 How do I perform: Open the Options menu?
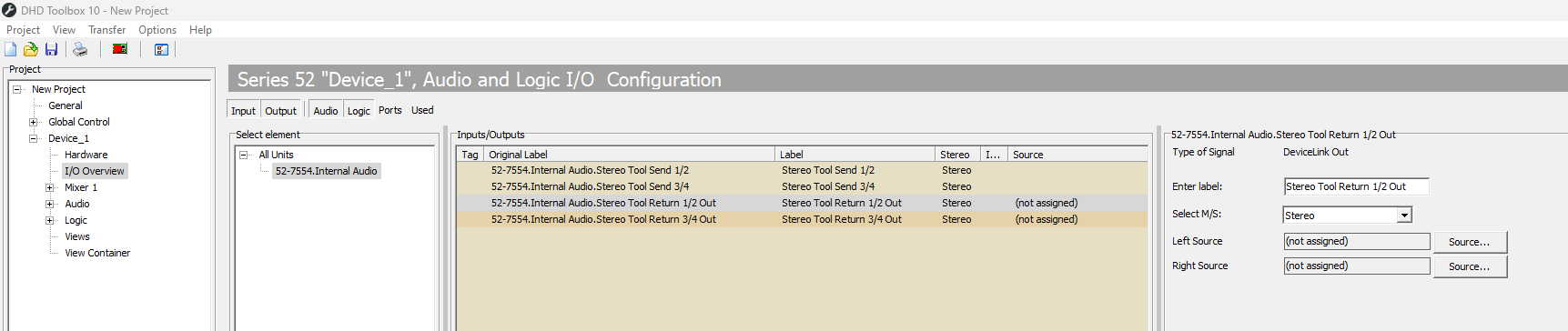point(157,30)
